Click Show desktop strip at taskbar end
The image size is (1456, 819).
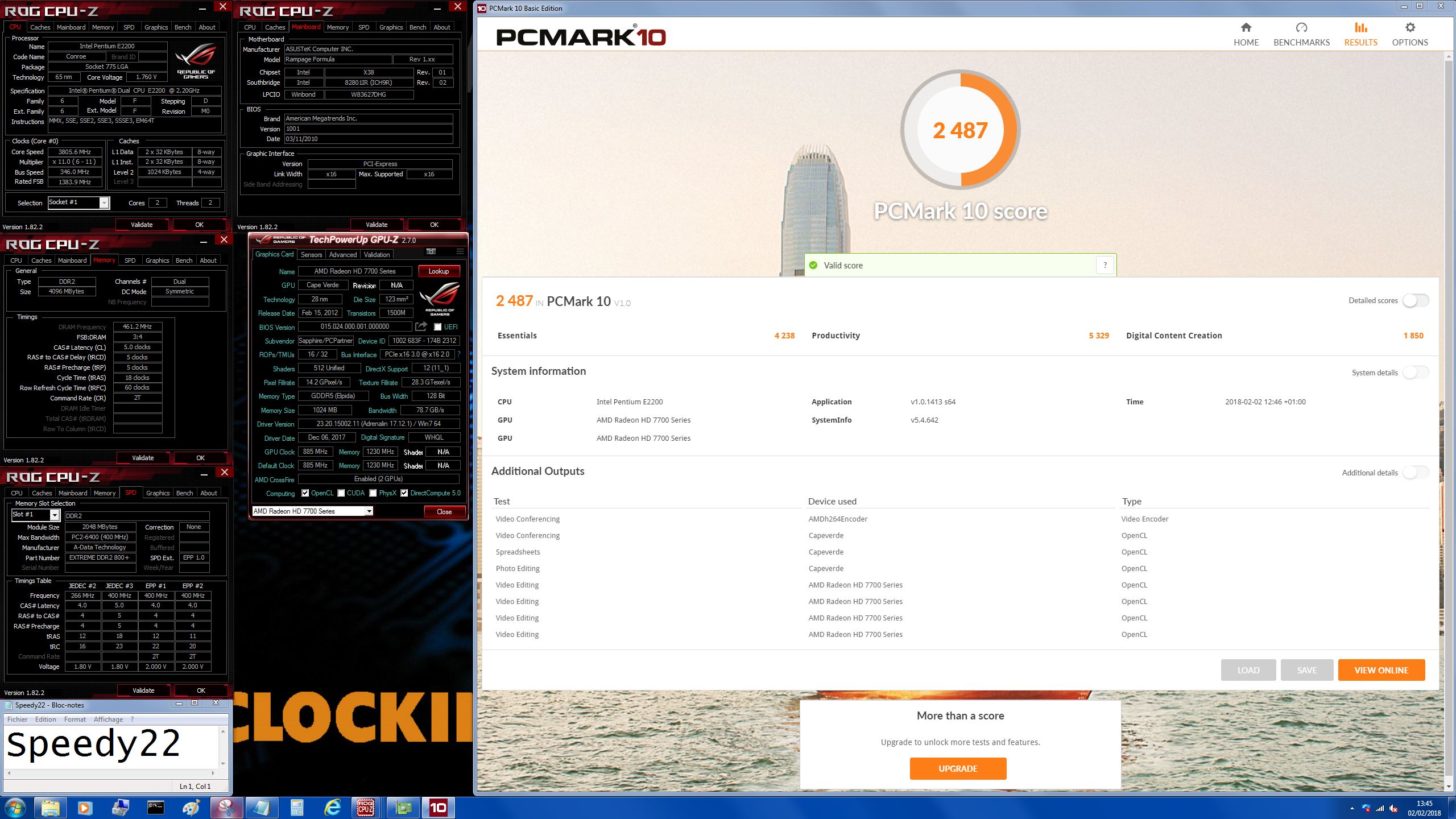[1452, 808]
